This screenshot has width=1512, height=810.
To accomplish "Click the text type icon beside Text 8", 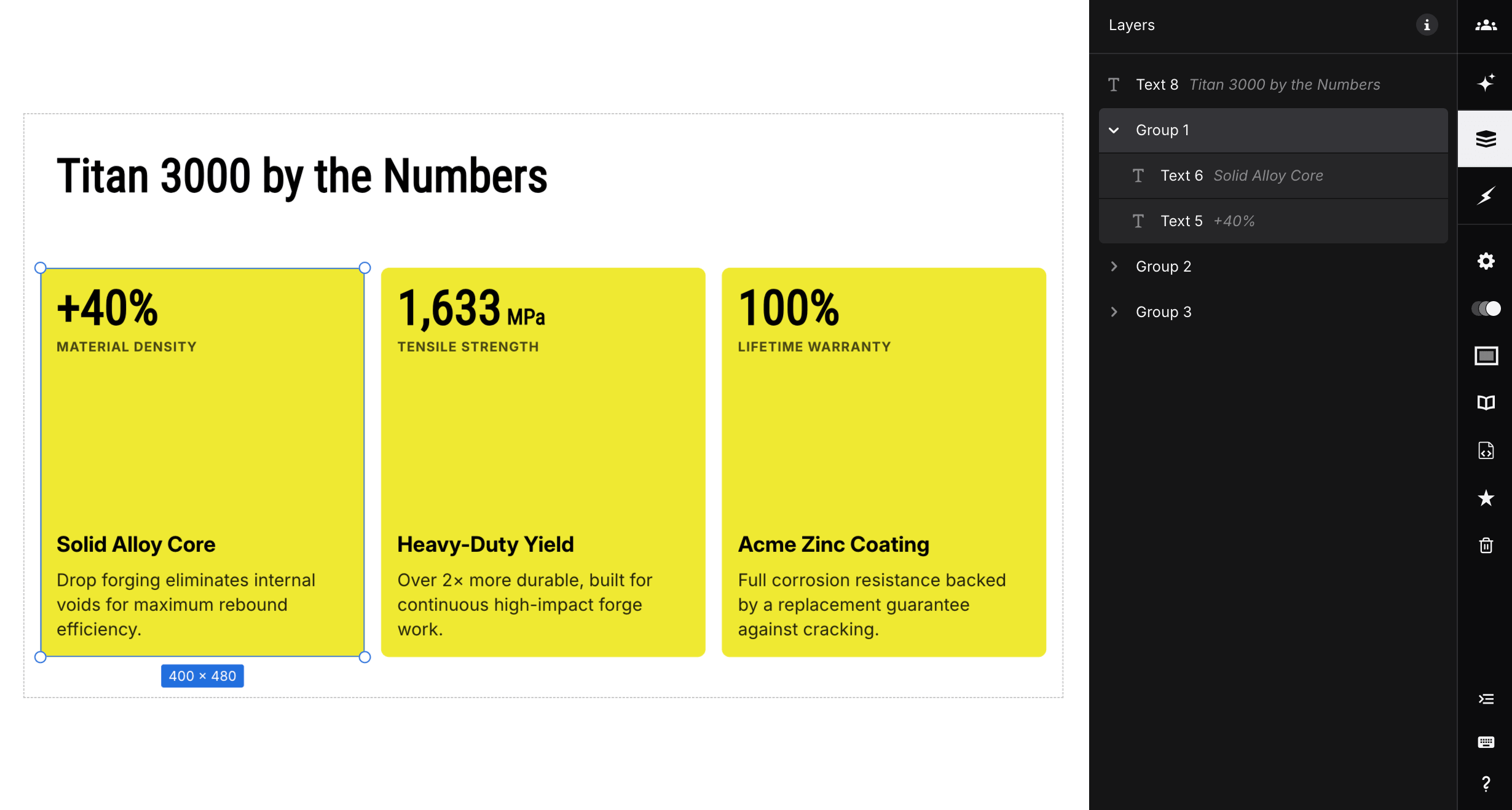I will coord(1113,85).
